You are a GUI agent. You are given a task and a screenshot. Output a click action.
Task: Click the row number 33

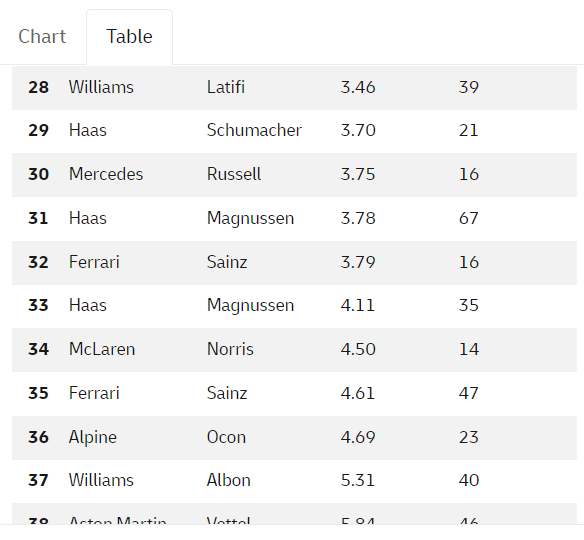(x=38, y=305)
